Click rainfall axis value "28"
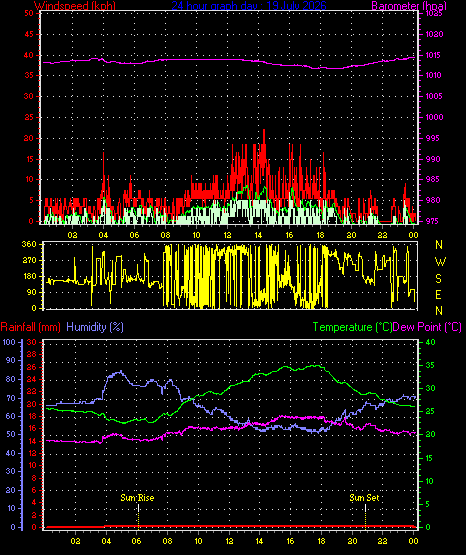 [x=32, y=354]
